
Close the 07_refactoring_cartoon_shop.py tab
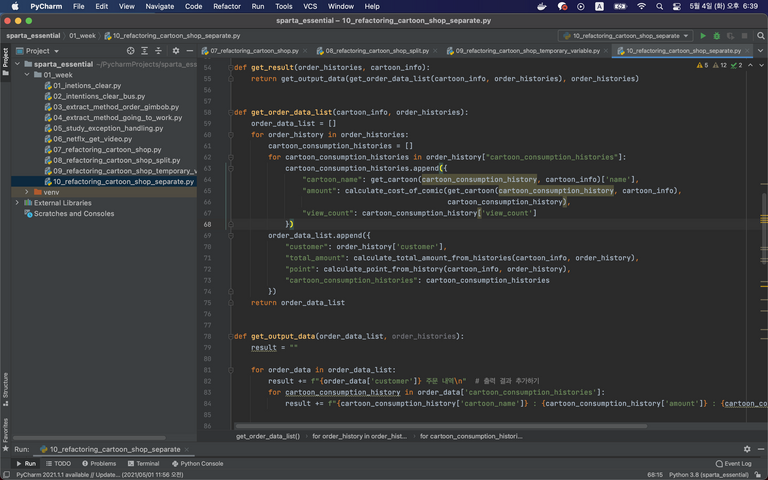[x=305, y=51]
